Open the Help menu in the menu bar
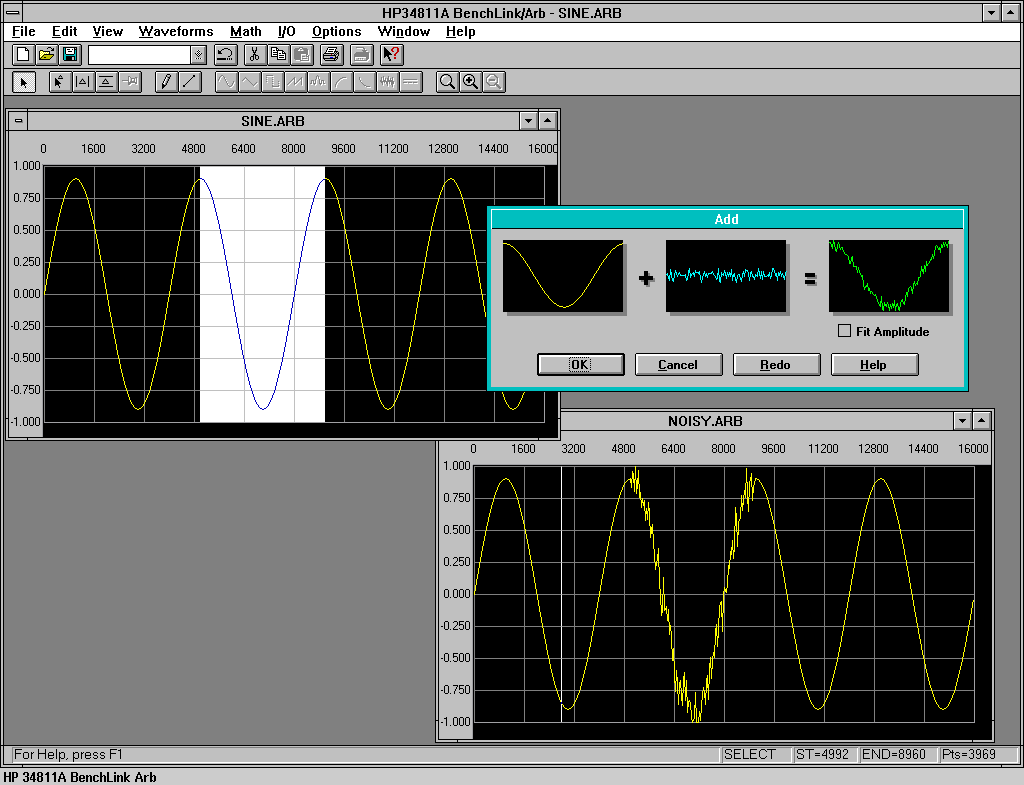Viewport: 1024px width, 785px height. click(x=460, y=31)
